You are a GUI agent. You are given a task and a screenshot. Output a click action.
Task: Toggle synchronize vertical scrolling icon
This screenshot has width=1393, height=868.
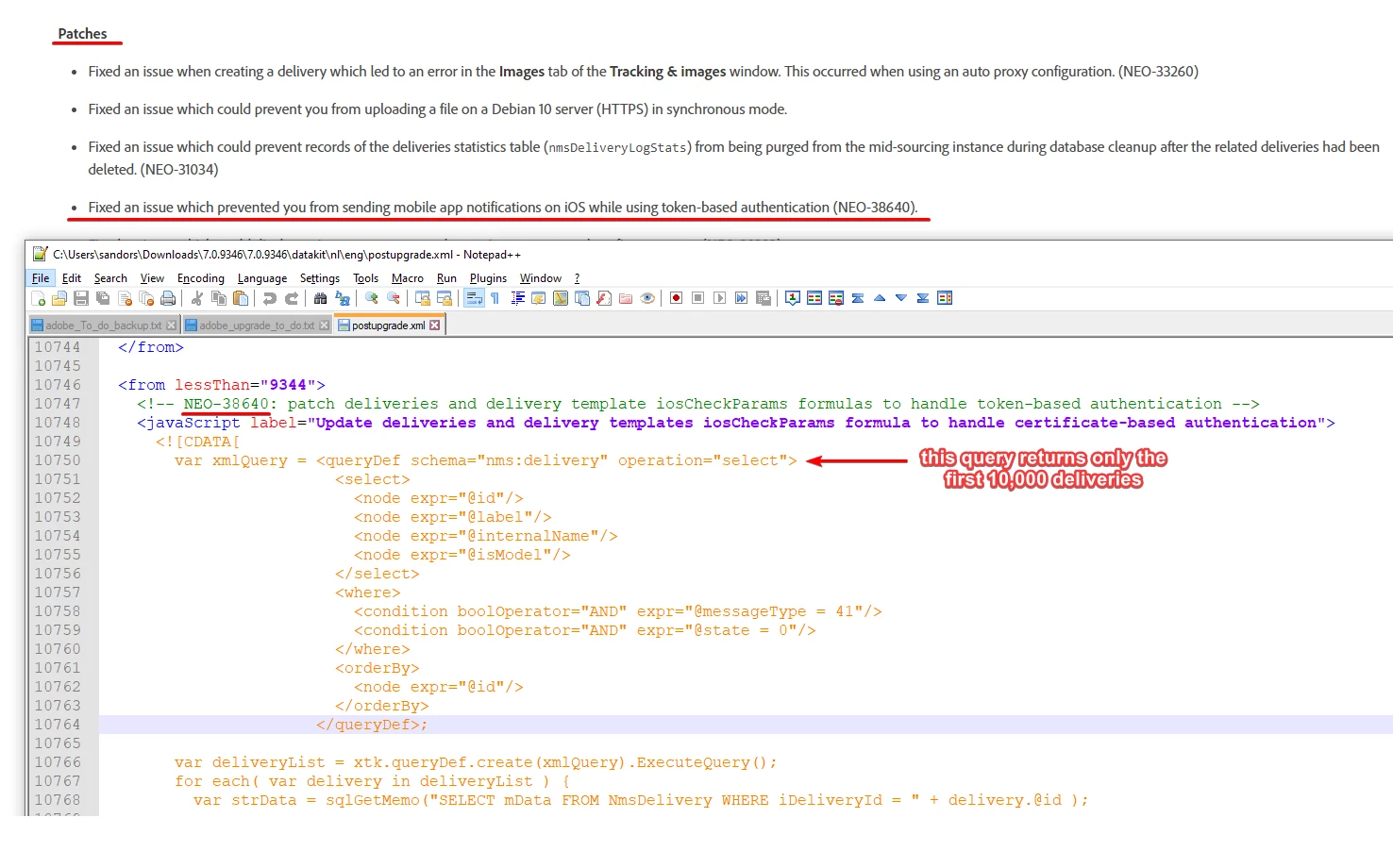[423, 298]
